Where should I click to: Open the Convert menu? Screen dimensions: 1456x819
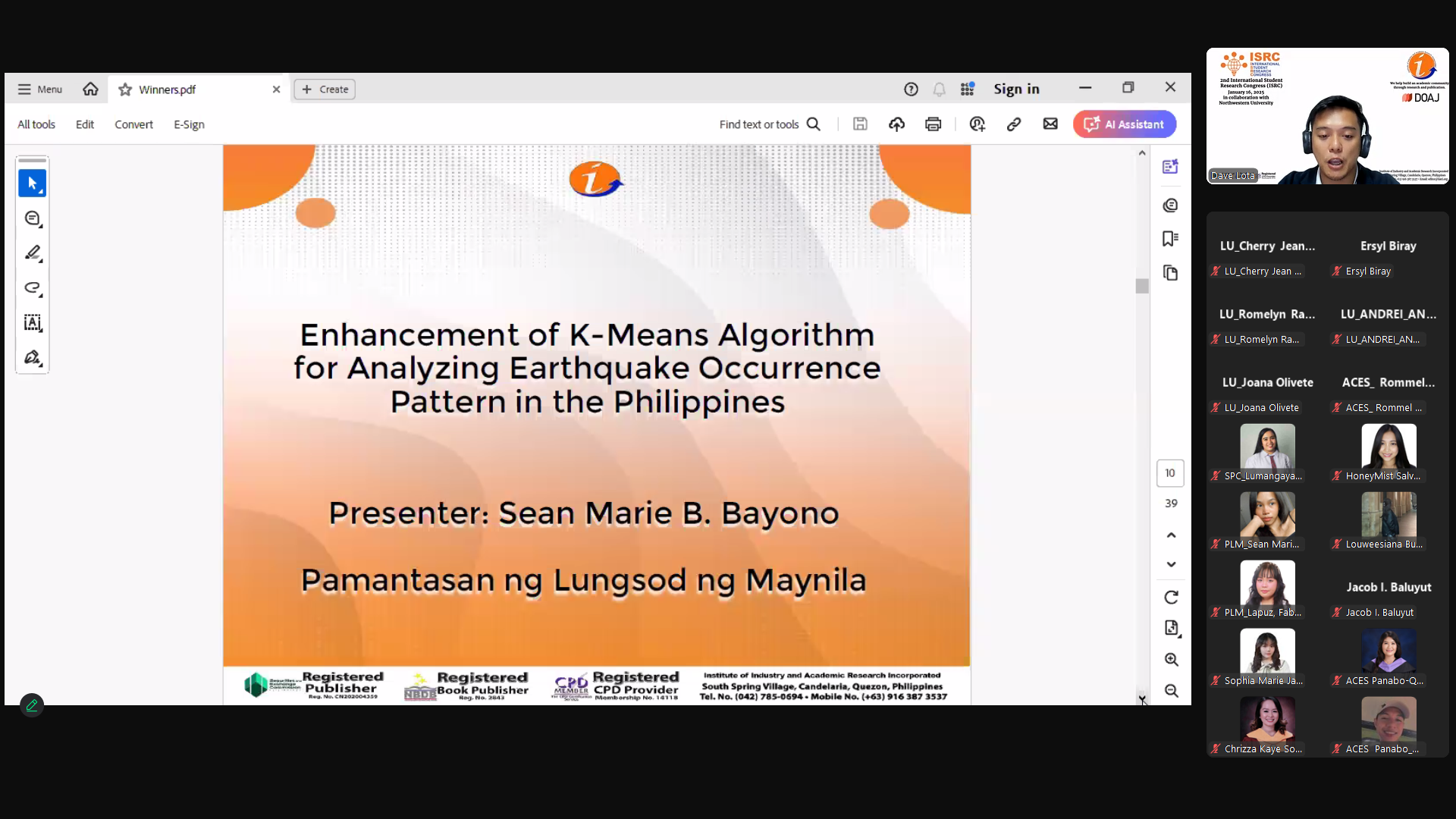(133, 124)
